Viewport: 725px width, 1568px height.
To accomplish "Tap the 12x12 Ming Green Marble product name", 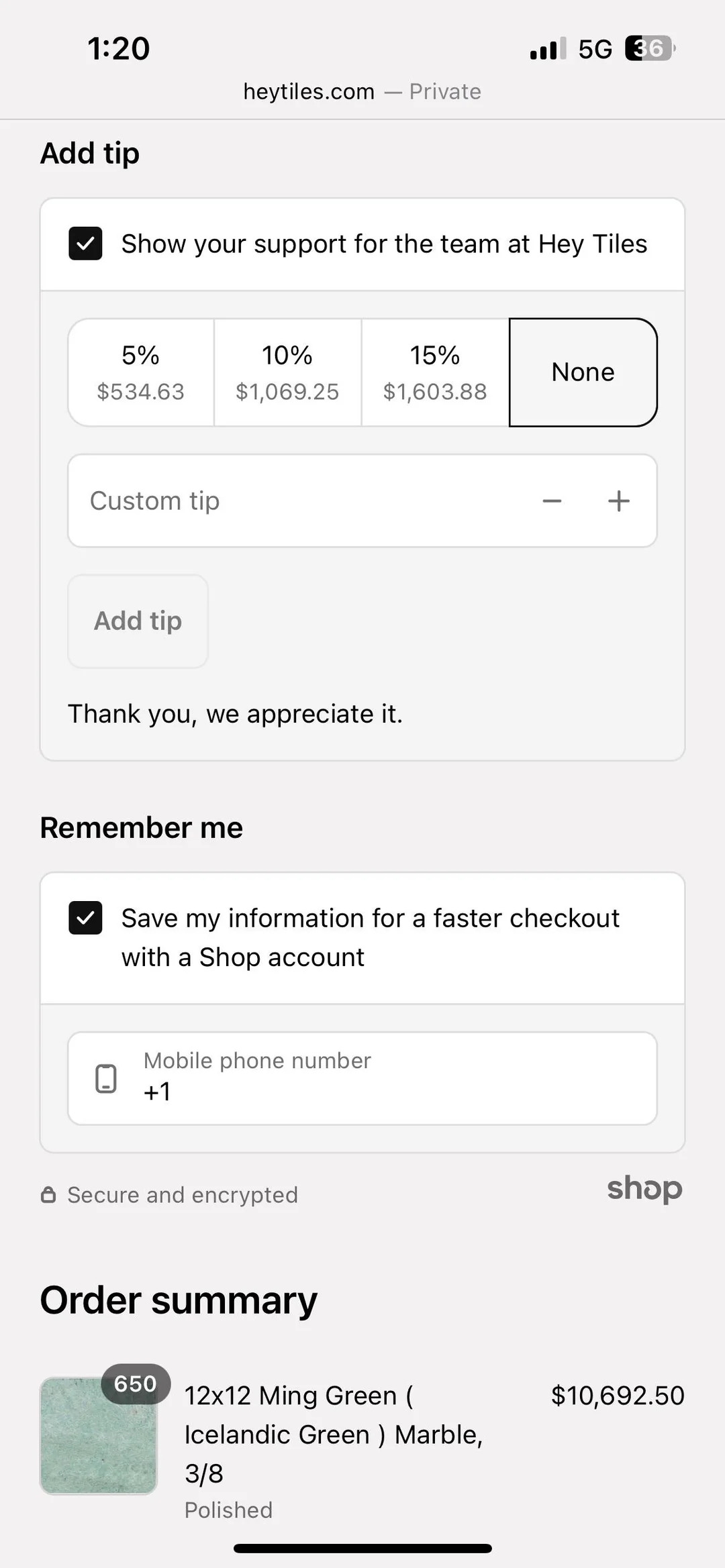I will coord(334,1434).
